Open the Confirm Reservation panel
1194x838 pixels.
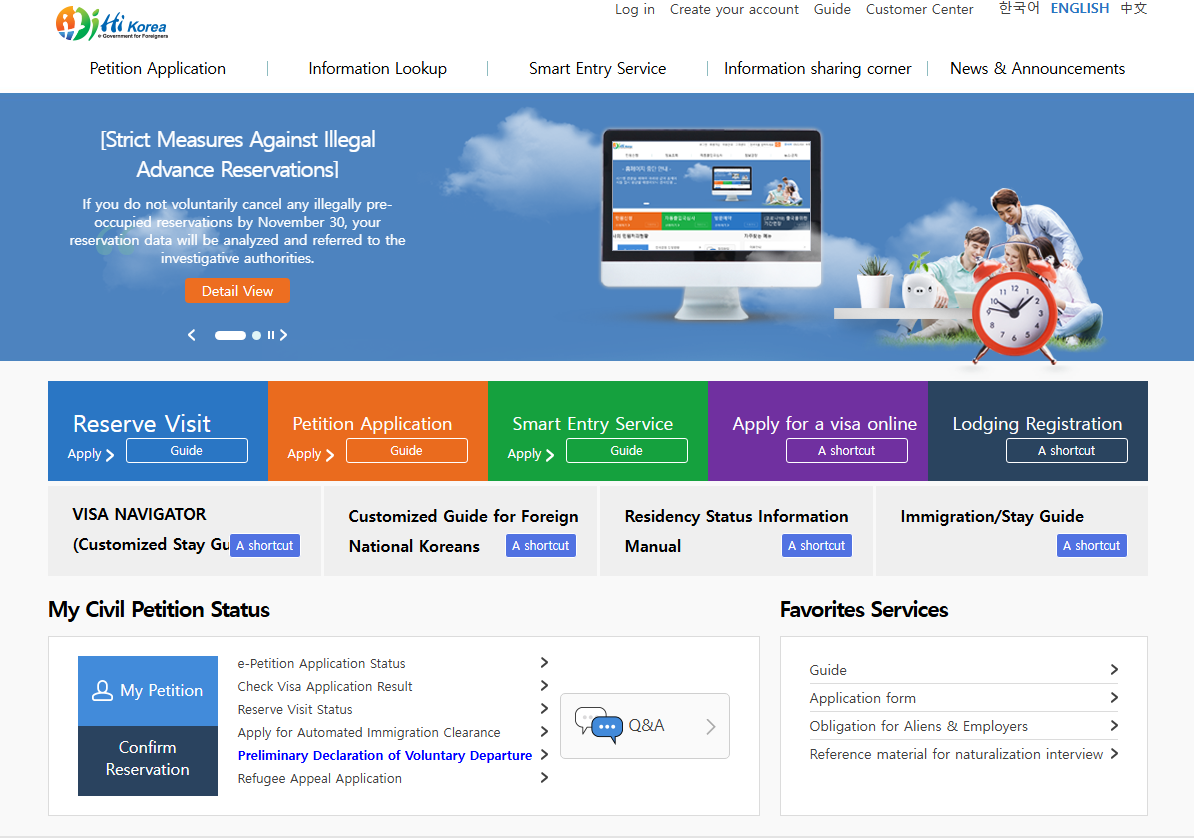tap(147, 761)
